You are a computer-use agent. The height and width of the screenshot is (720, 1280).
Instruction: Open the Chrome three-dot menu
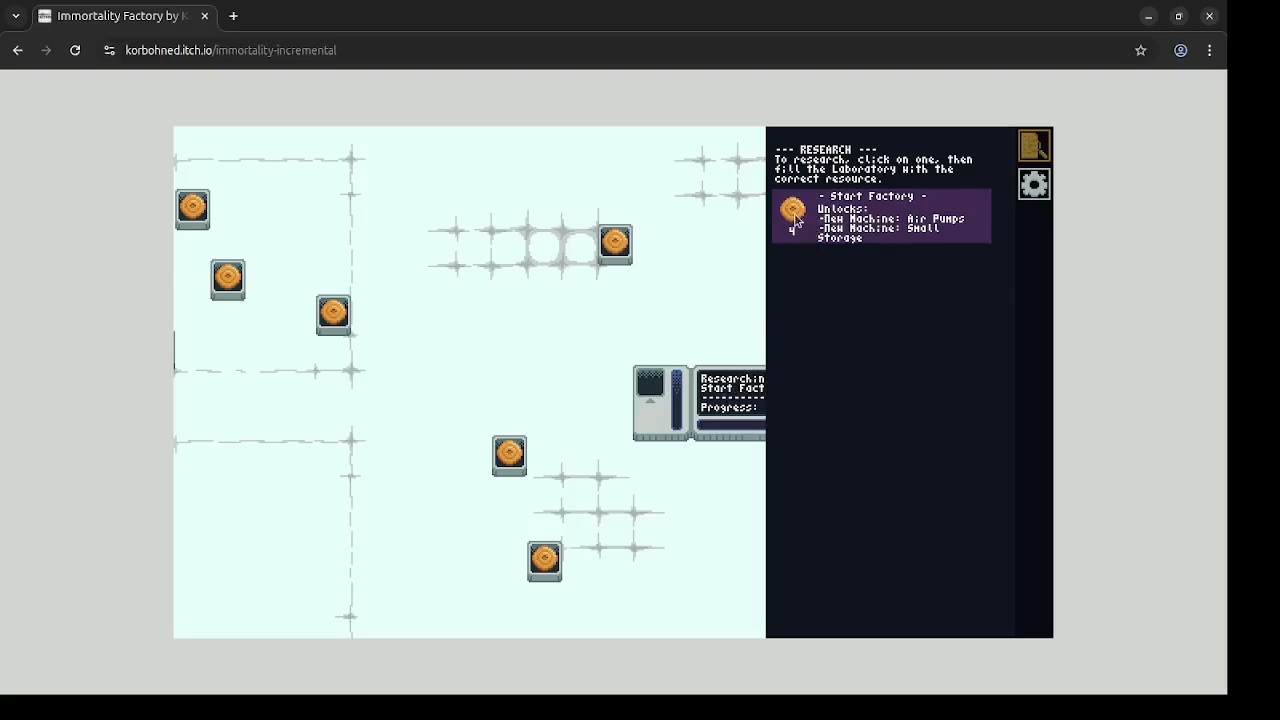click(x=1209, y=50)
